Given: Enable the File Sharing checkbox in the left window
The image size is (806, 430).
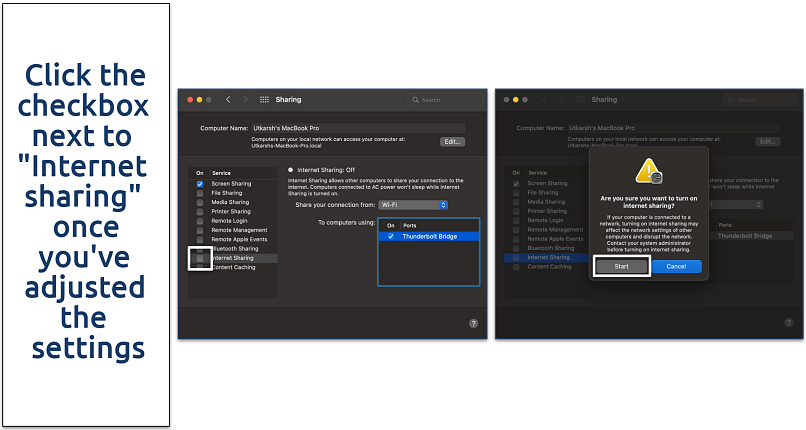Looking at the screenshot, I should pyautogui.click(x=200, y=193).
